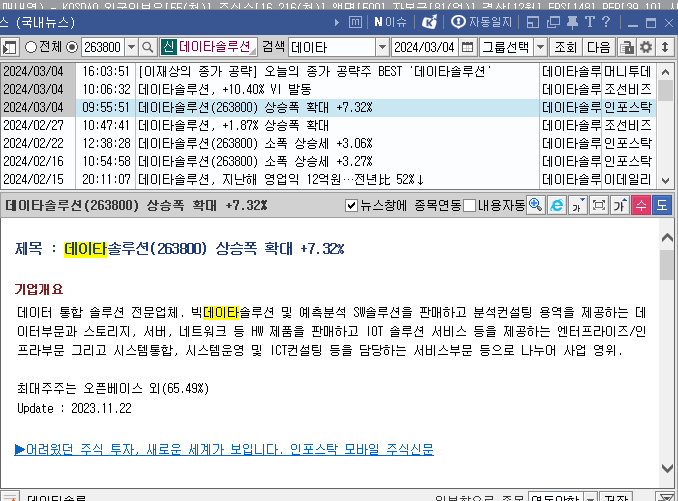Click the green 신 badge icon

coord(168,47)
